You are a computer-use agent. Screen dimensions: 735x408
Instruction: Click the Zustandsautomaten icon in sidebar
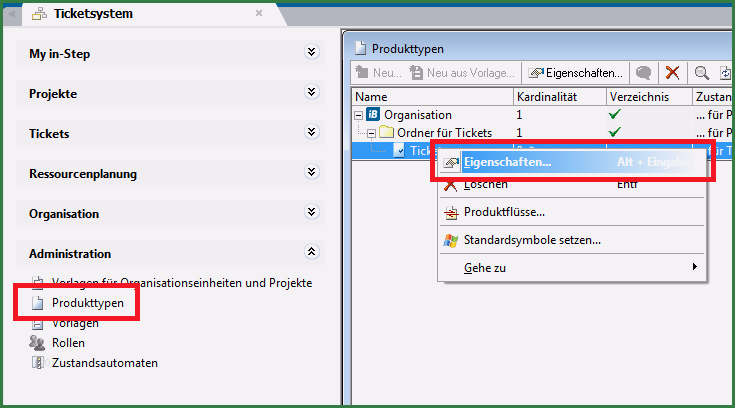[39, 363]
